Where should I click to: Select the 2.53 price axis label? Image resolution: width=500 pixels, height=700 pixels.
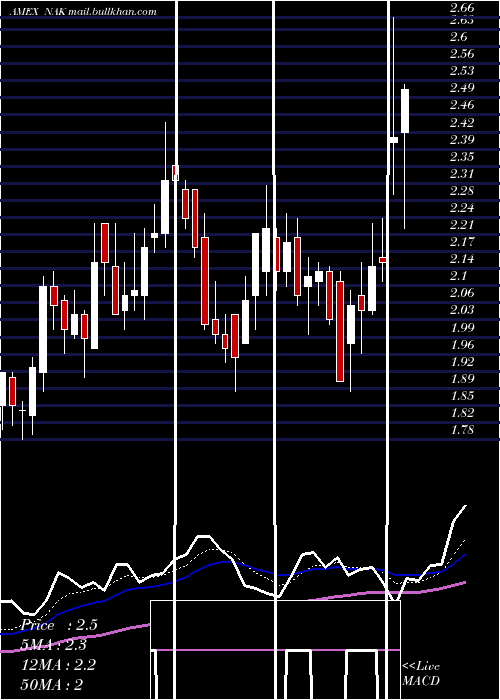(462, 71)
